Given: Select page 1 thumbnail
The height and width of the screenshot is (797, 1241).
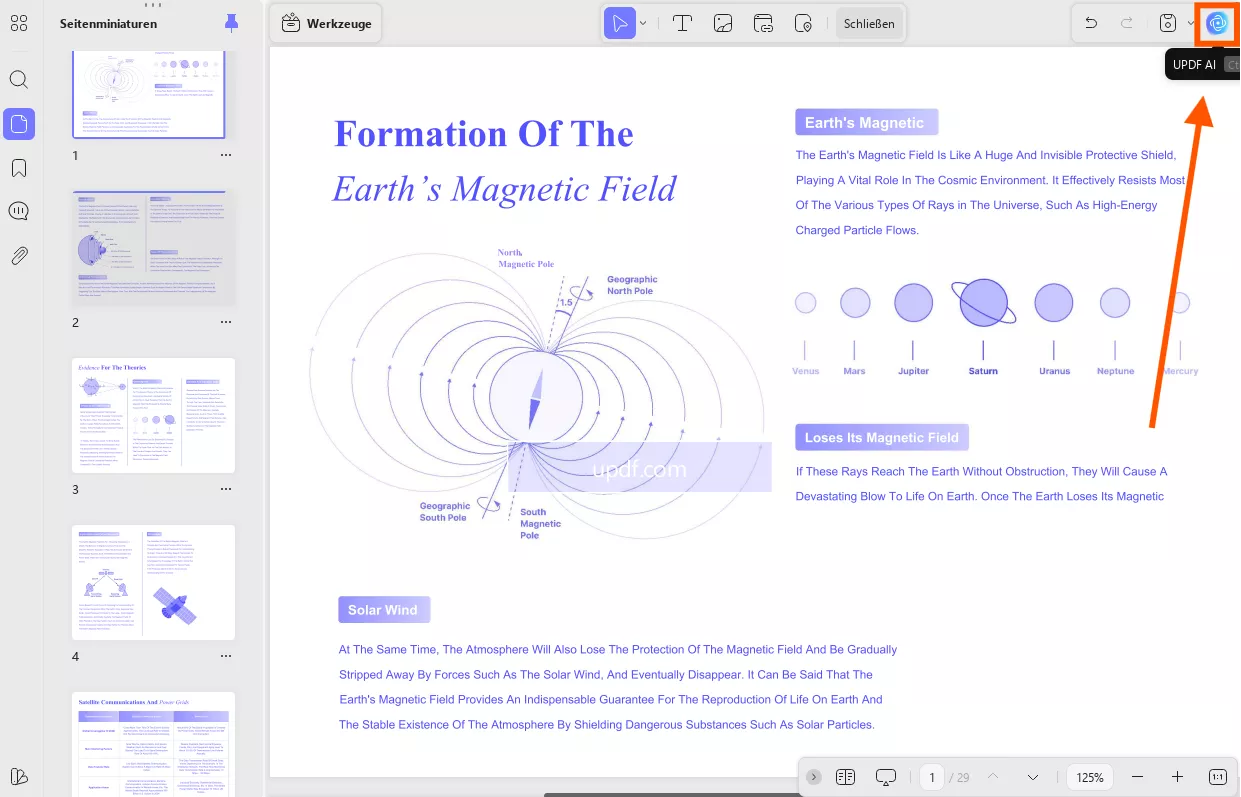Looking at the screenshot, I should (149, 93).
